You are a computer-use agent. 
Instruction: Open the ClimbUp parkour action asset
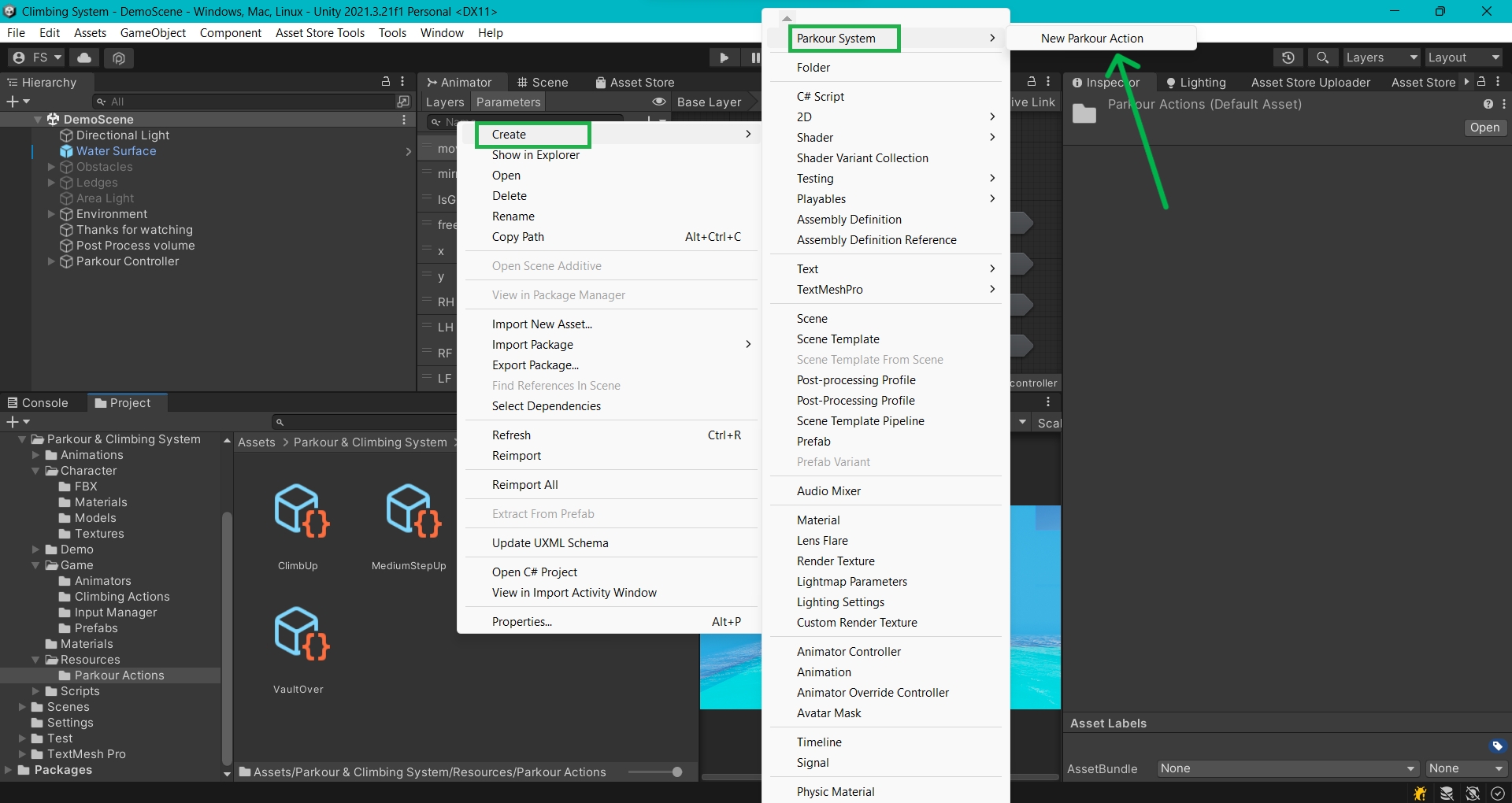pyautogui.click(x=301, y=513)
